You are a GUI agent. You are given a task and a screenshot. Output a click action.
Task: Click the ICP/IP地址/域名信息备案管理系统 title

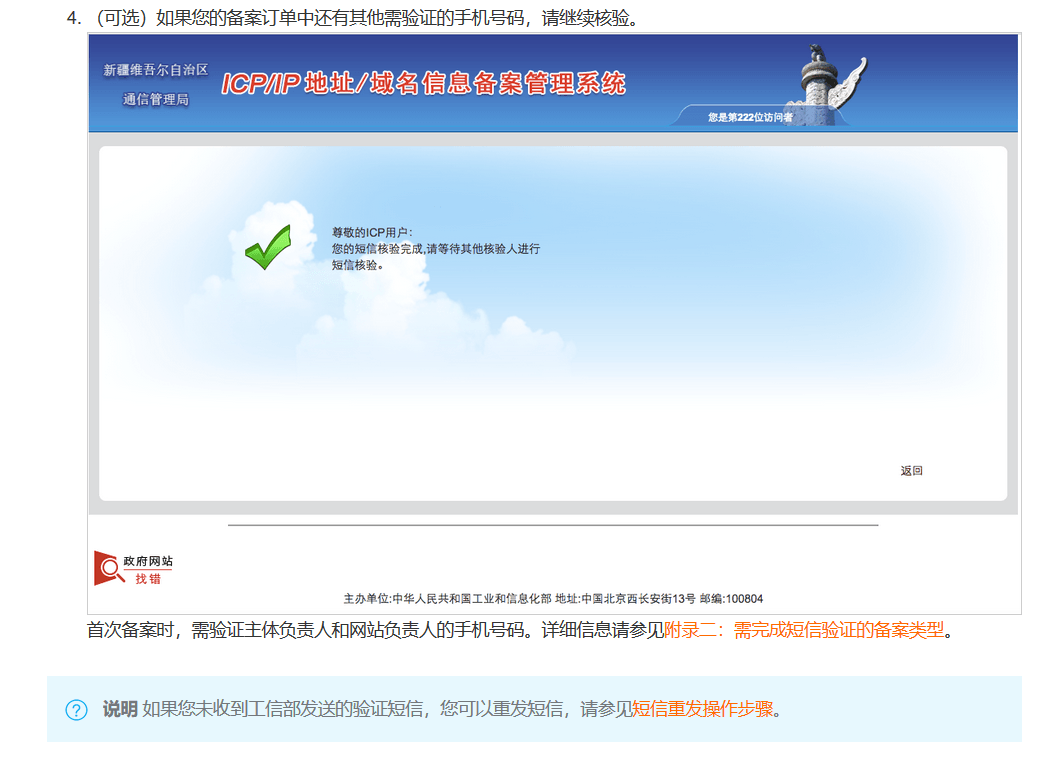[423, 83]
